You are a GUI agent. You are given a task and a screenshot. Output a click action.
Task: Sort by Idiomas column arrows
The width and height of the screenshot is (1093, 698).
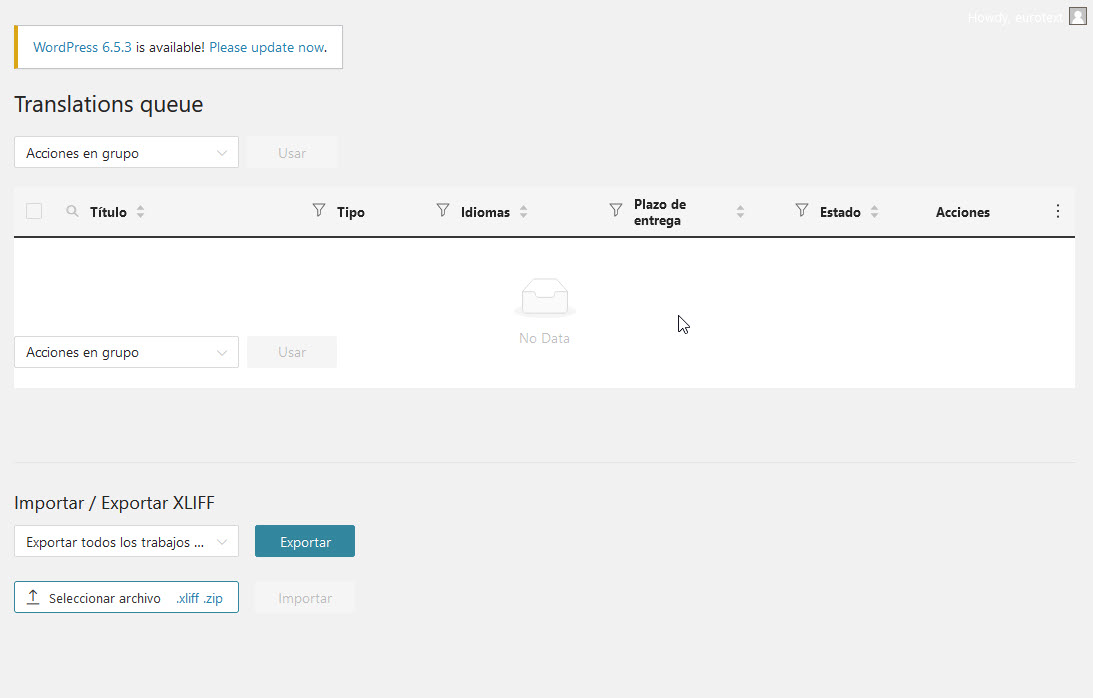[x=524, y=212]
